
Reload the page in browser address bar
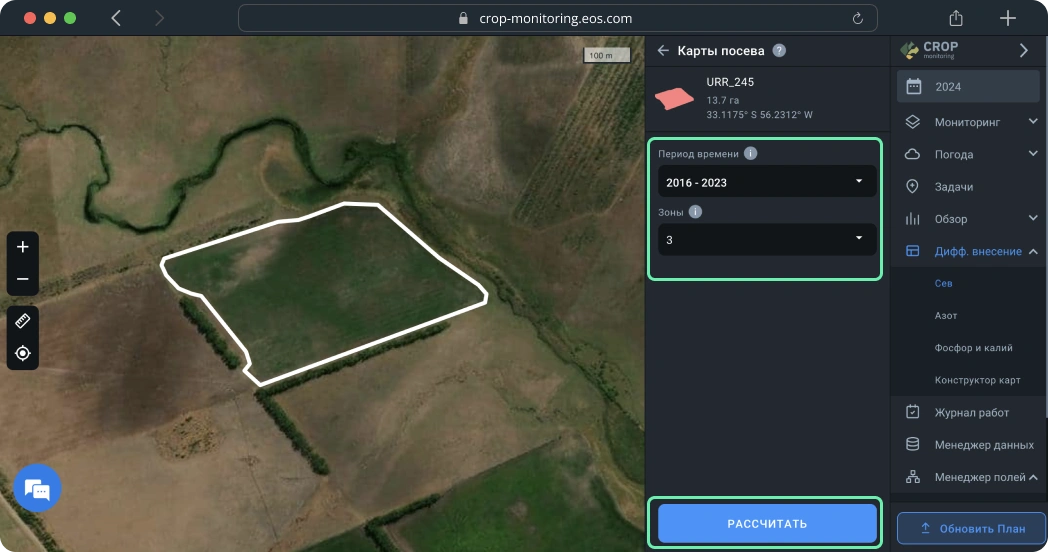click(857, 18)
